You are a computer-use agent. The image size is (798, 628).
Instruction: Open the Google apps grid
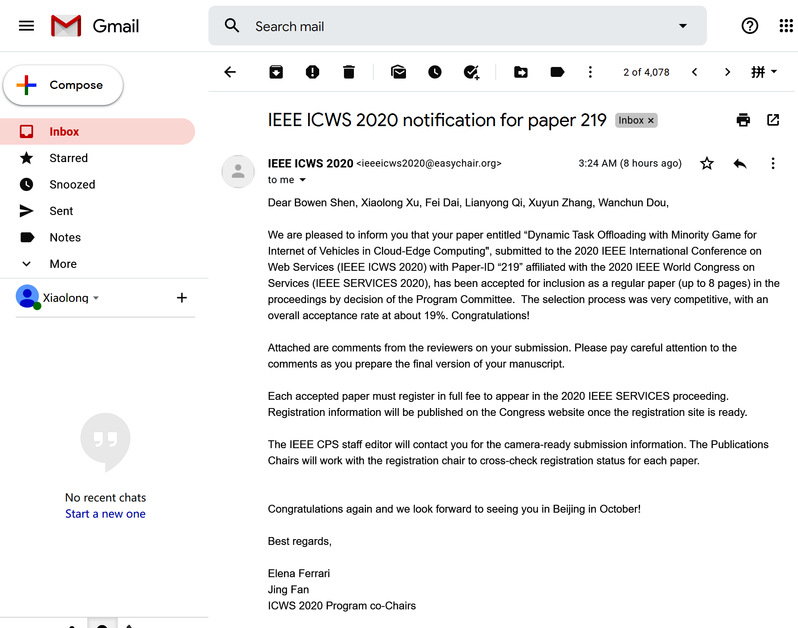[x=785, y=26]
